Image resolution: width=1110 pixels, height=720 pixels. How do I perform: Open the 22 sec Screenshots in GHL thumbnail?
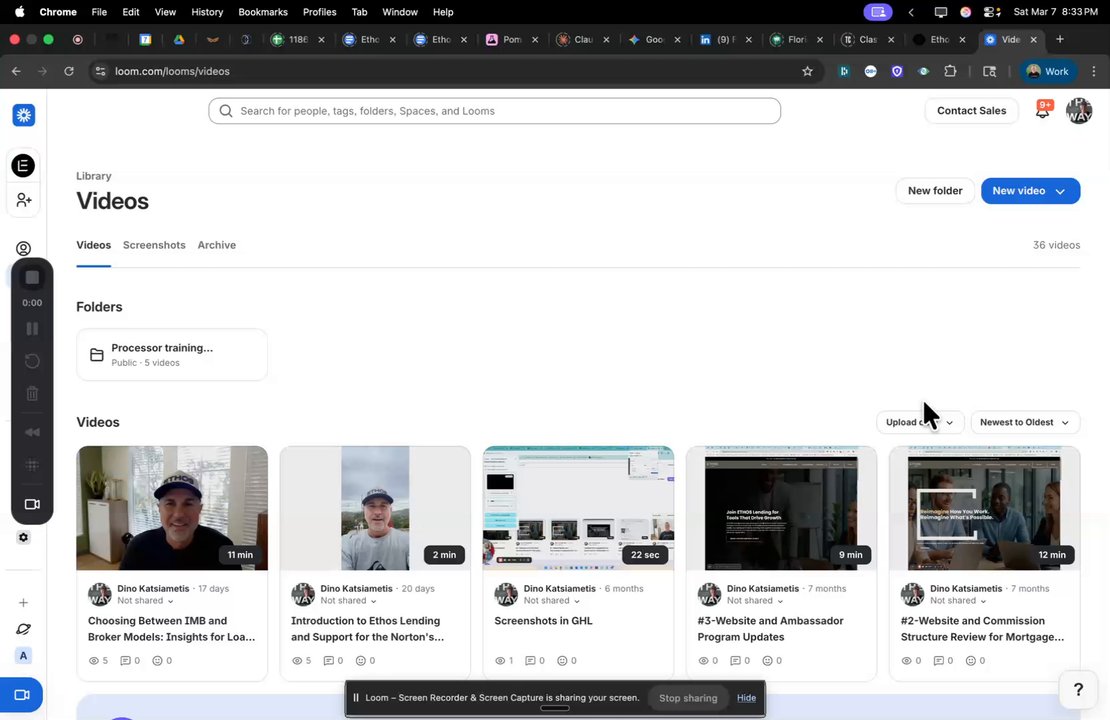(x=578, y=508)
